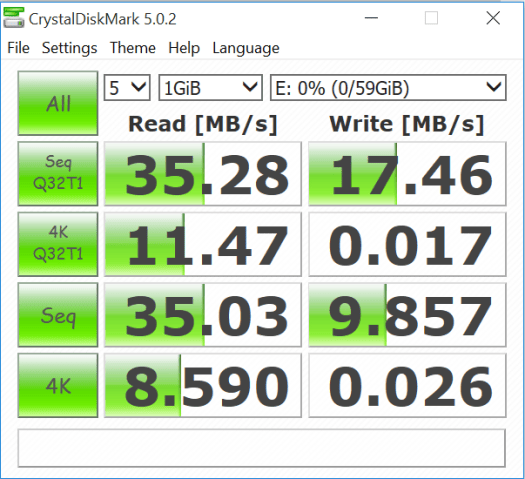The height and width of the screenshot is (479, 525).
Task: Open the File menu
Action: [x=18, y=48]
